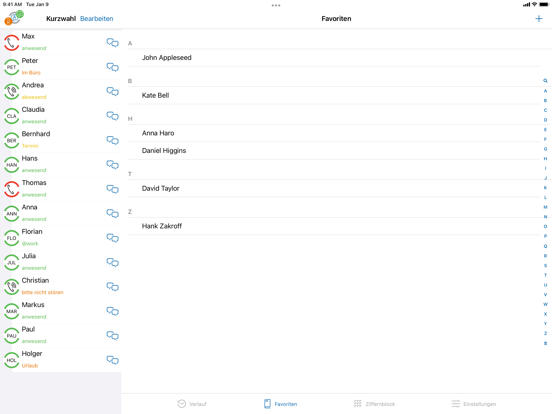Image resolution: width=552 pixels, height=414 pixels.
Task: Tap Markus's MAR avatar circle
Action: pos(12,311)
